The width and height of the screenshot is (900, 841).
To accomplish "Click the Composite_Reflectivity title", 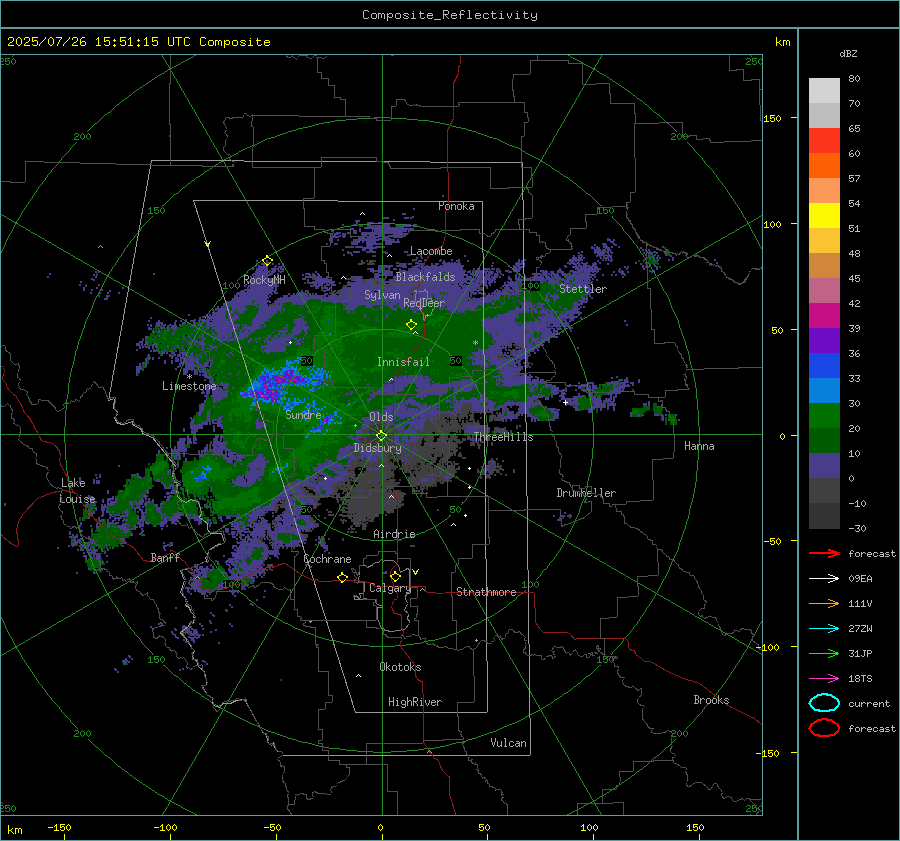I will point(450,15).
